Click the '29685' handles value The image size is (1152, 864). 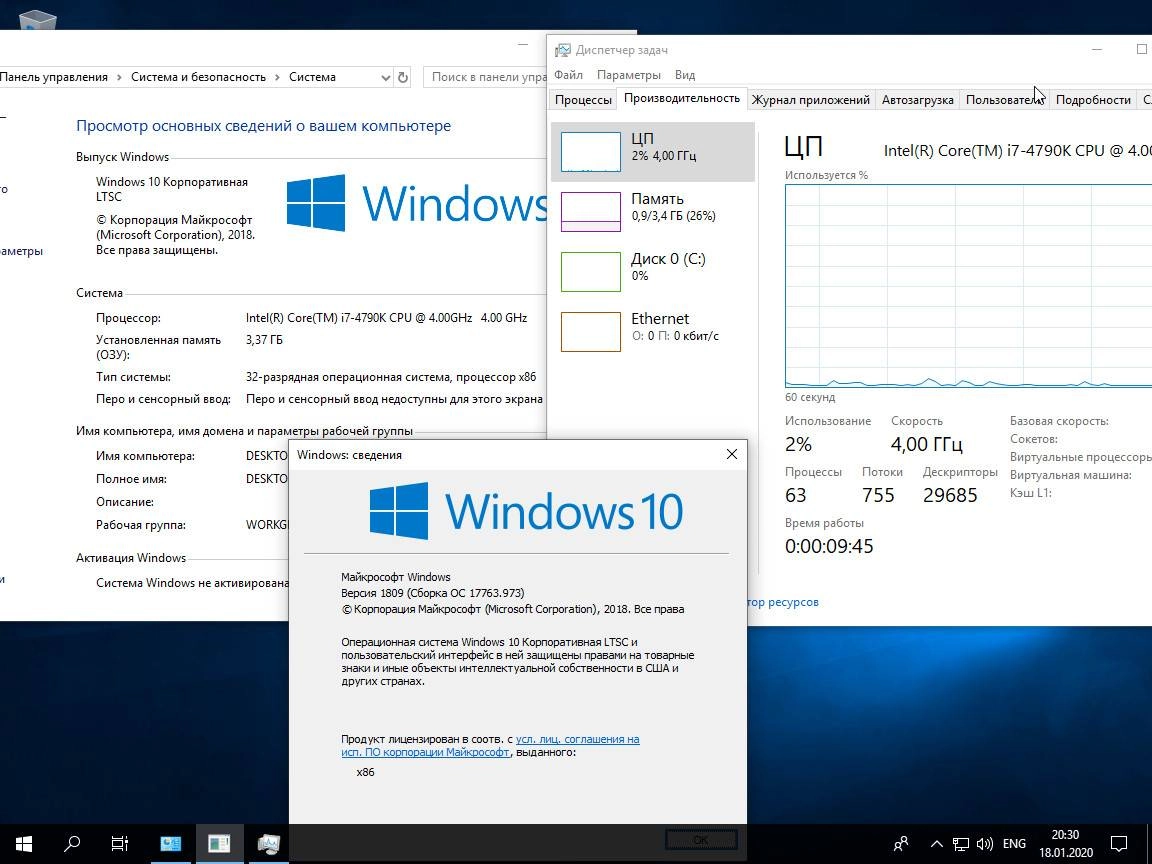[x=950, y=495]
